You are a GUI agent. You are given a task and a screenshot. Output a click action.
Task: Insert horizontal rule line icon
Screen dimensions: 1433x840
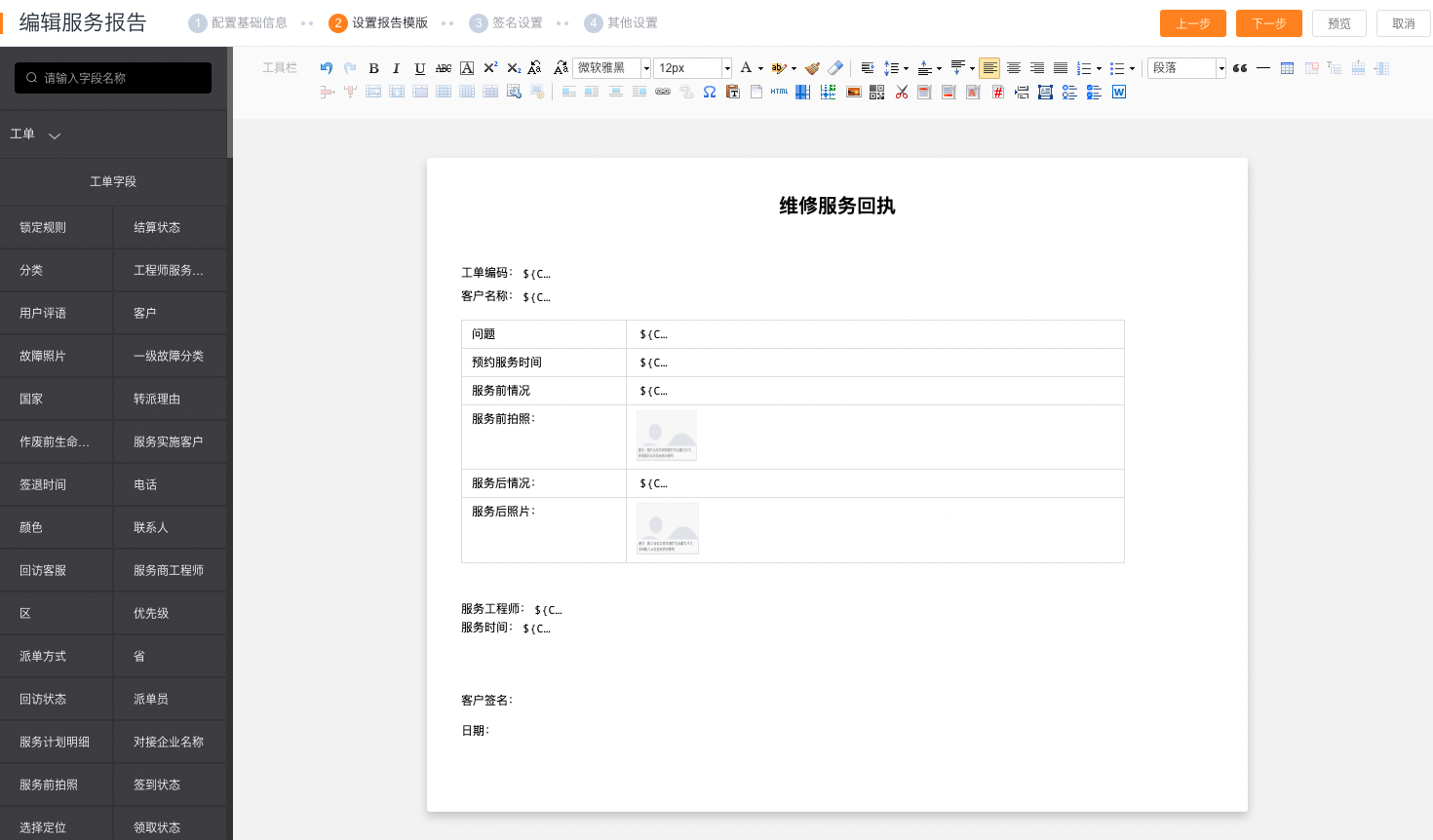pos(1263,68)
